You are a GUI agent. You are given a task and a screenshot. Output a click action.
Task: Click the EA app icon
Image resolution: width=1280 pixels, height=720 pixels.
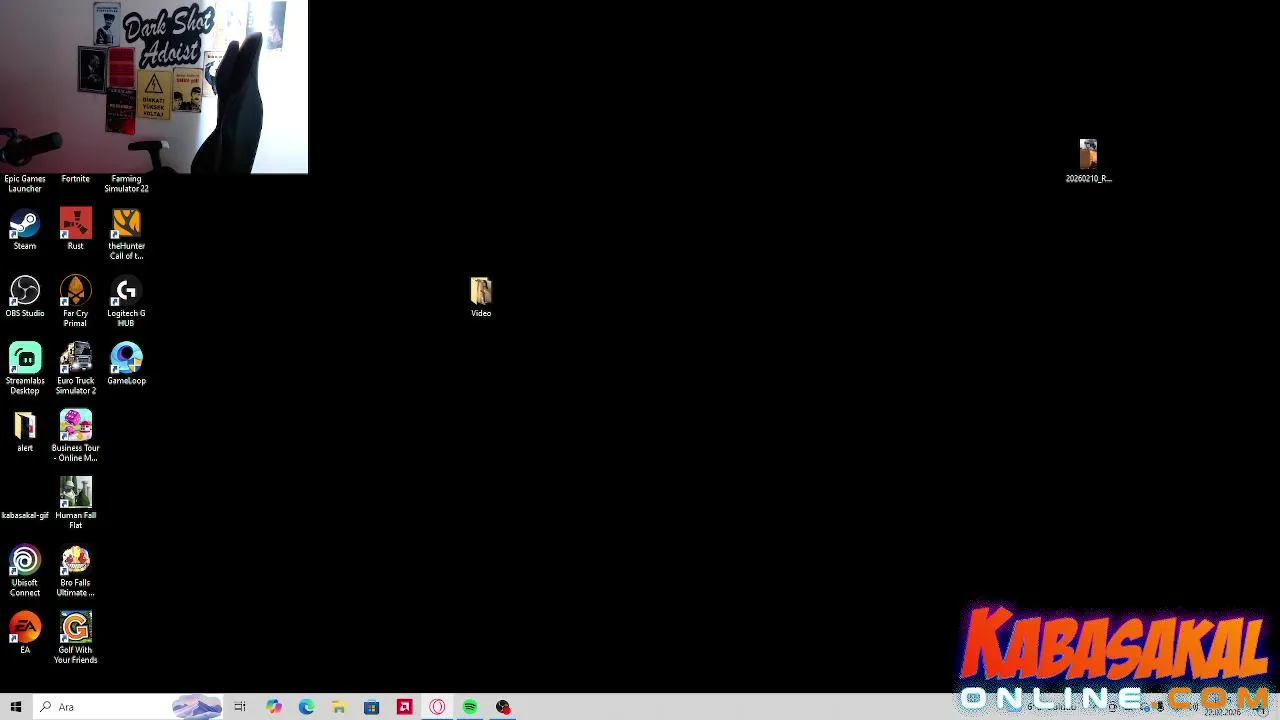25,627
